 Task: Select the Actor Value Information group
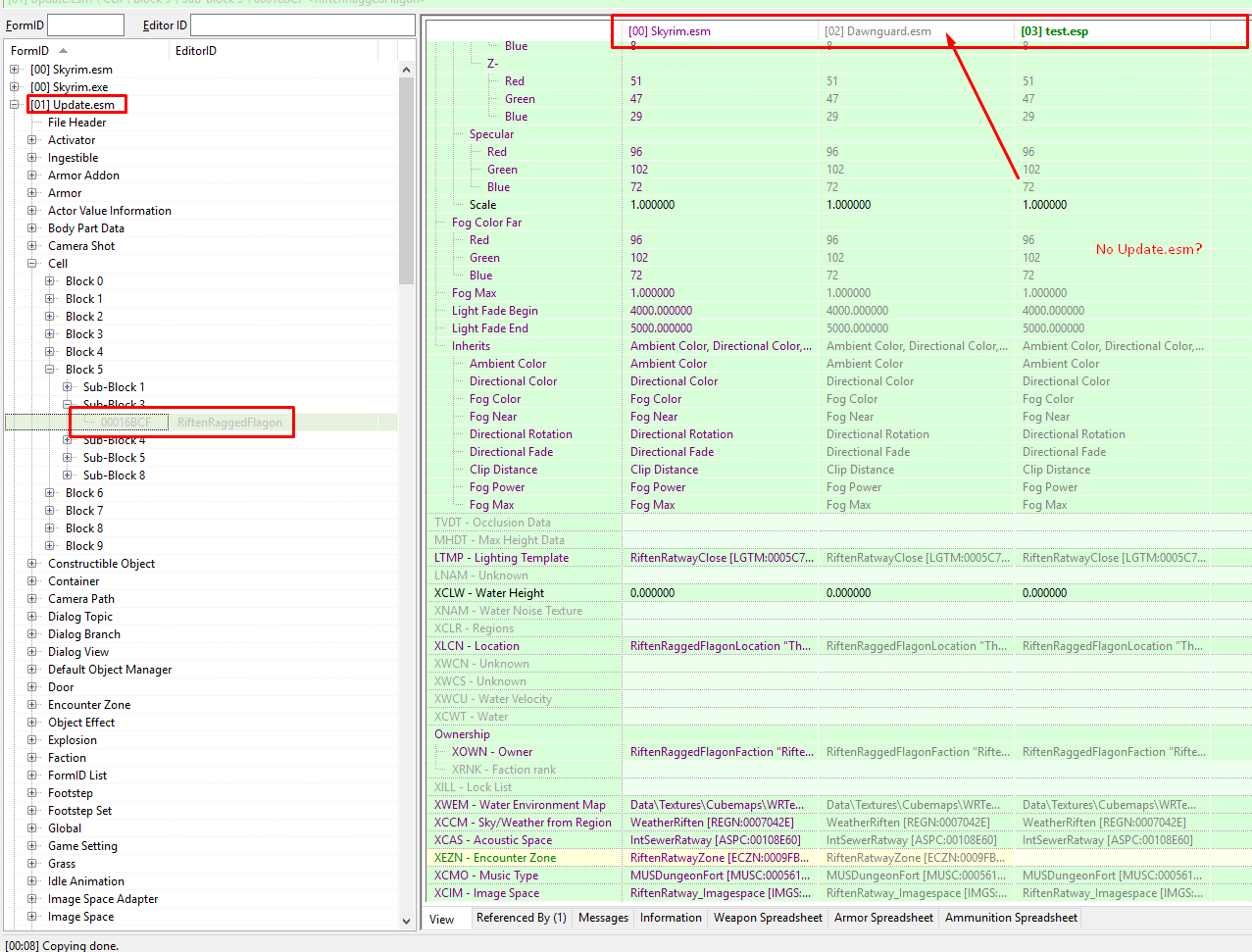[x=110, y=211]
